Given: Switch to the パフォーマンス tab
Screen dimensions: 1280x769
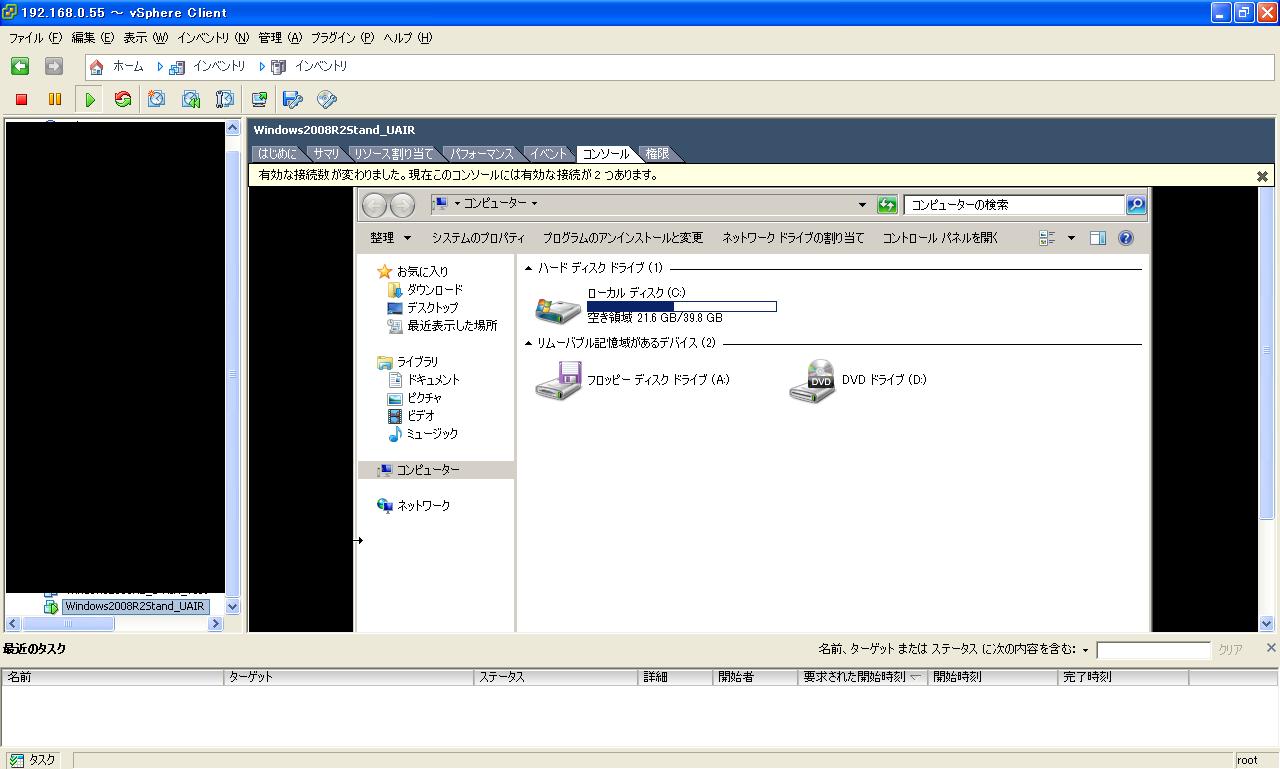Looking at the screenshot, I should click(481, 154).
